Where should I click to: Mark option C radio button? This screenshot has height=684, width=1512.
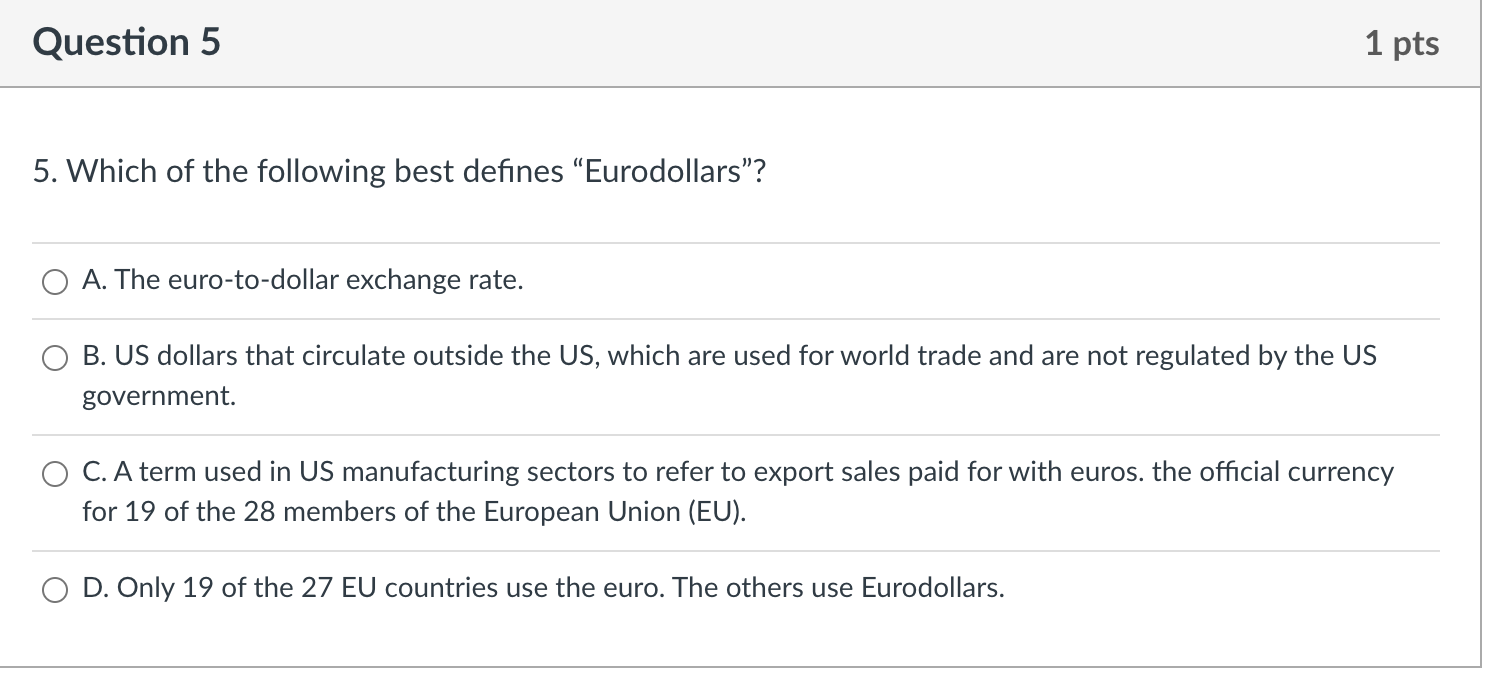(54, 474)
